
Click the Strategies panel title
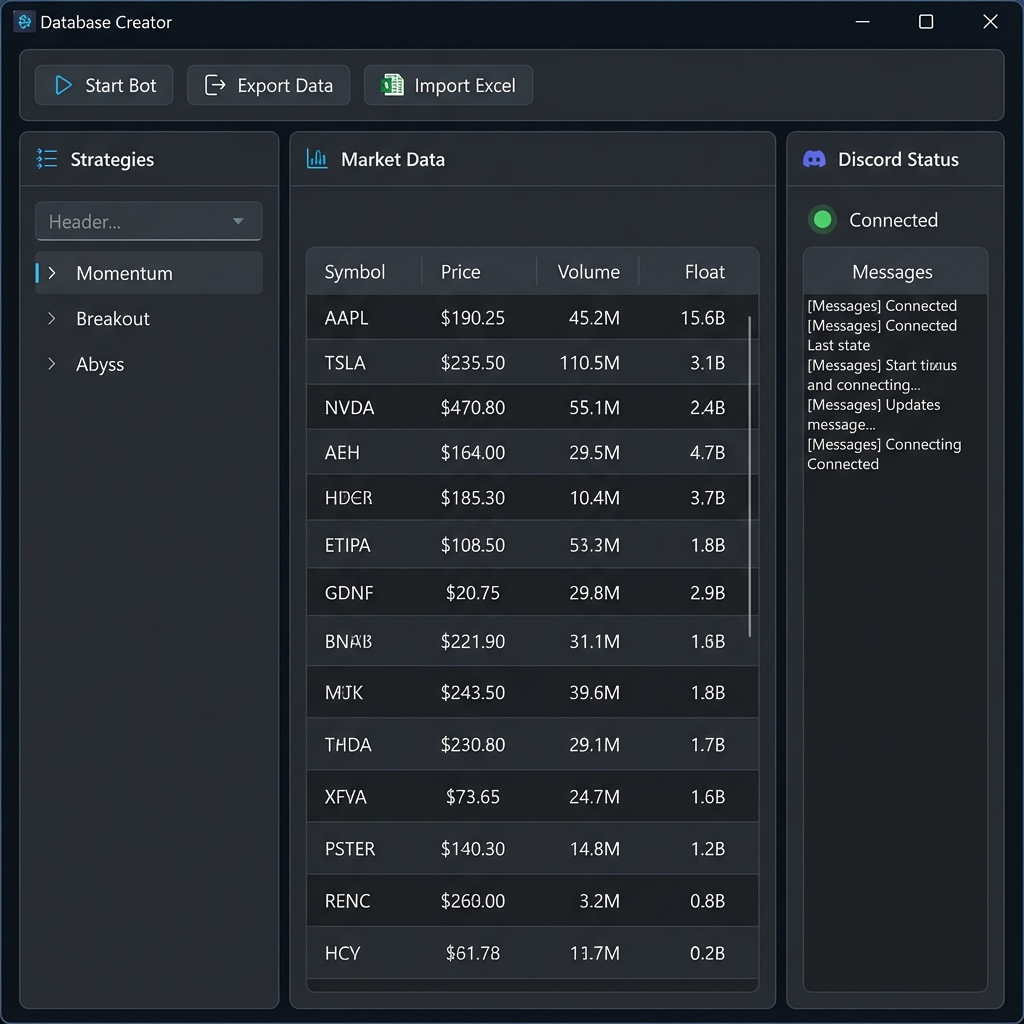(x=112, y=159)
